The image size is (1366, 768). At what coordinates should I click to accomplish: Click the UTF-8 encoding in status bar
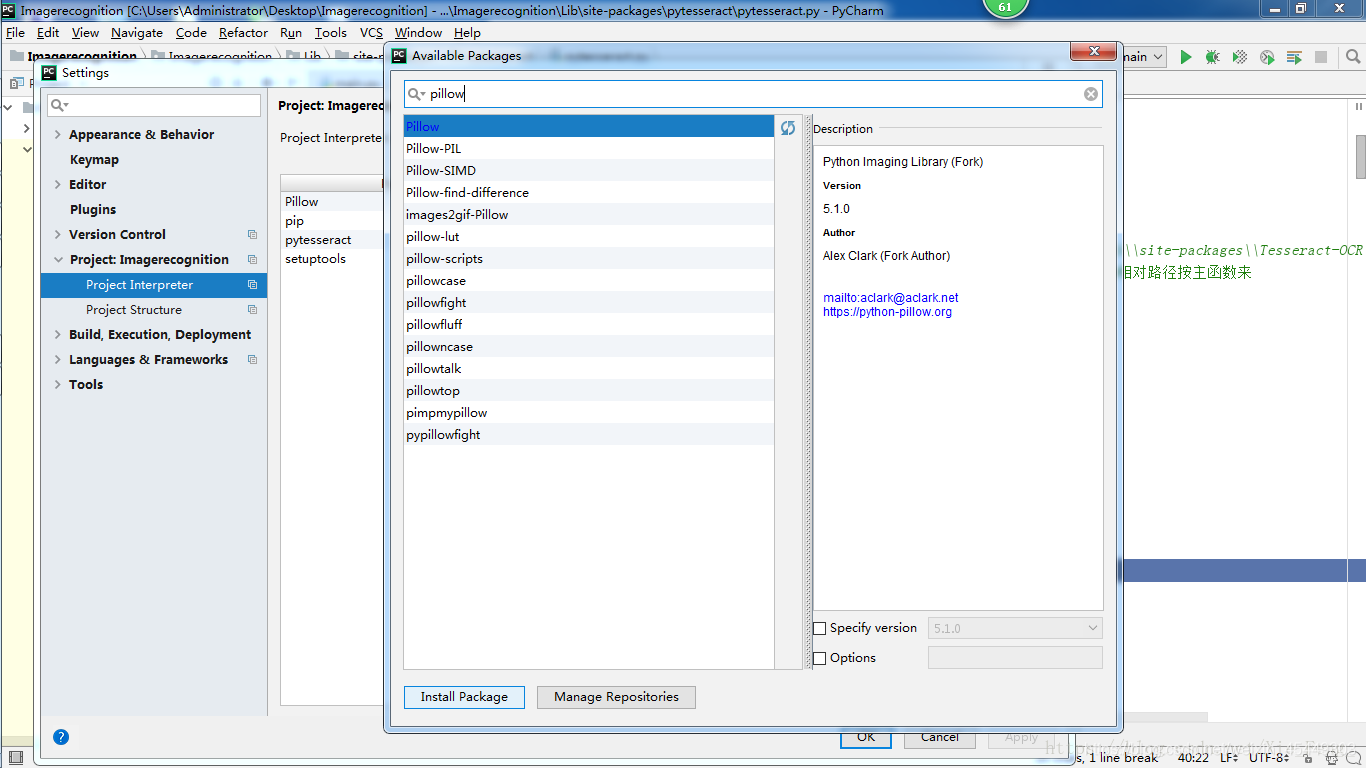coord(1271,758)
